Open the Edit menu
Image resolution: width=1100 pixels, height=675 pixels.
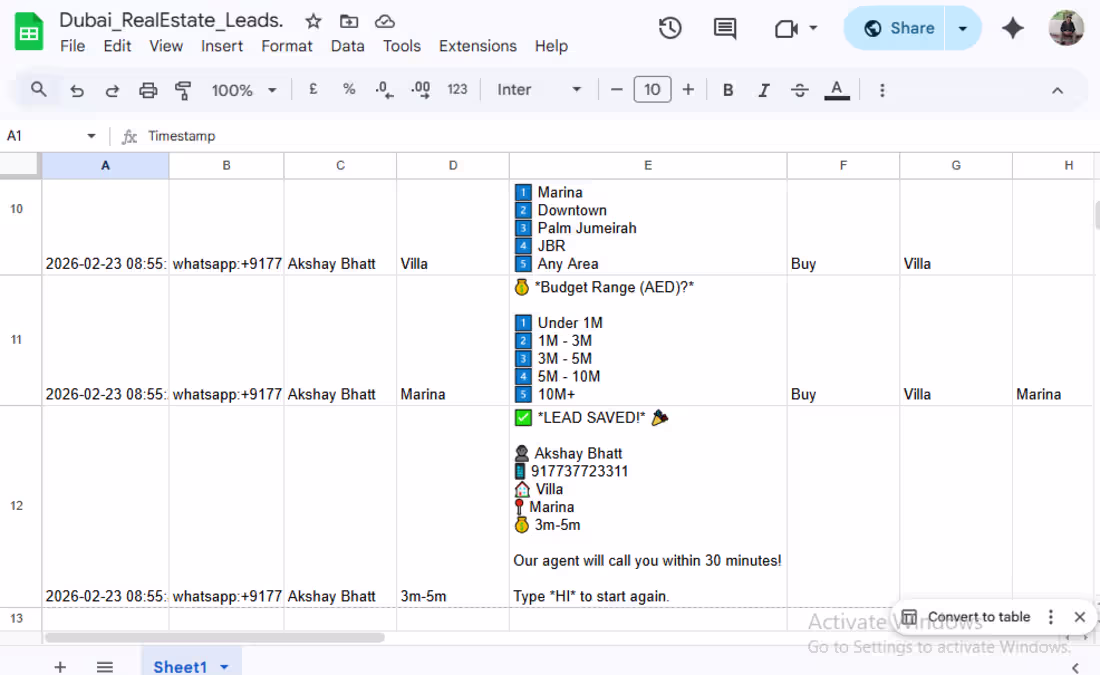point(117,46)
